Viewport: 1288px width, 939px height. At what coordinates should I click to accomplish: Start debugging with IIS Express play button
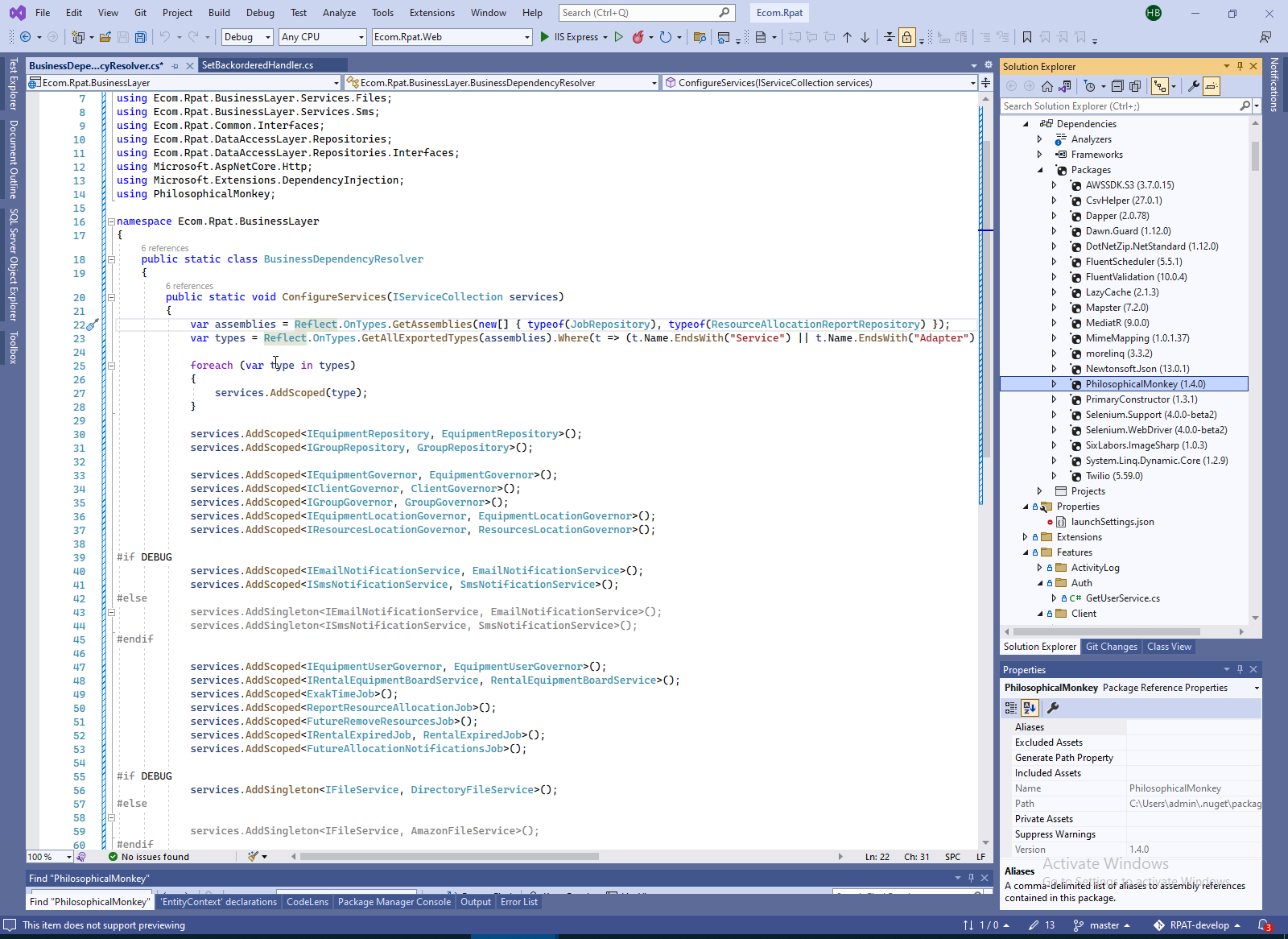545,37
